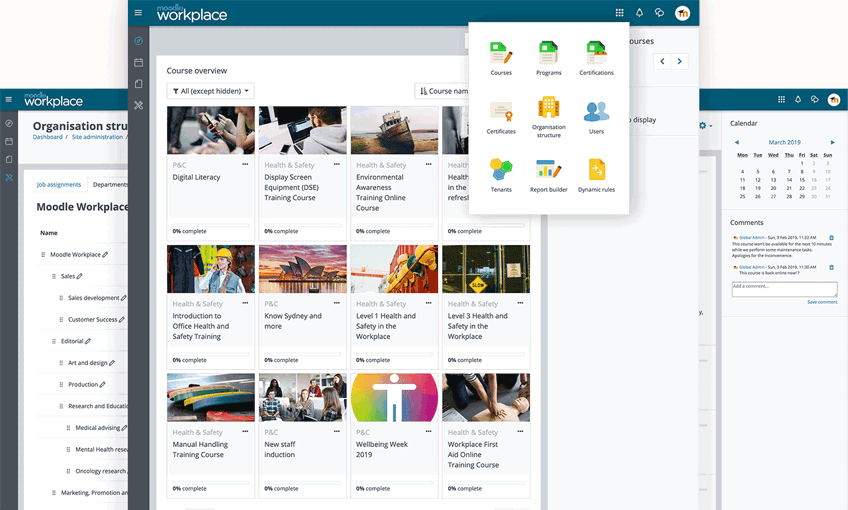The image size is (848, 510).
Task: Open March 2019 calendar month link
Action: 784,142
